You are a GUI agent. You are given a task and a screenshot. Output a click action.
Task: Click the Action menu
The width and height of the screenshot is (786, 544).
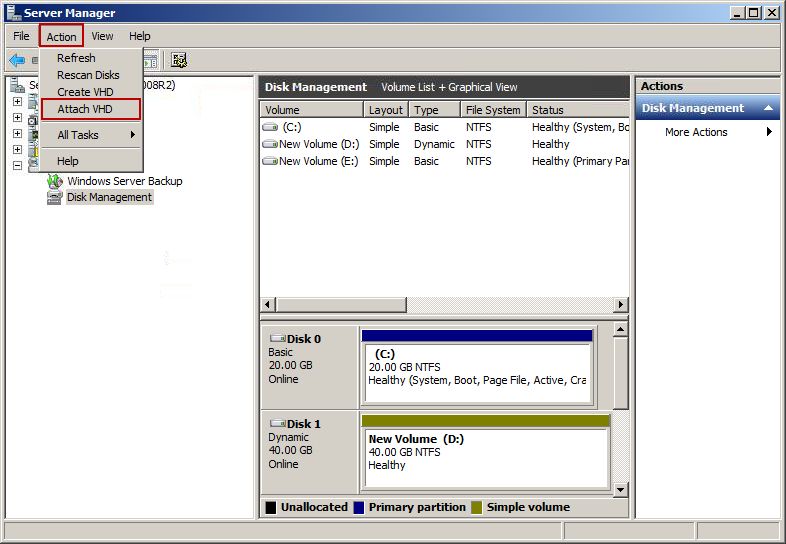coord(62,37)
